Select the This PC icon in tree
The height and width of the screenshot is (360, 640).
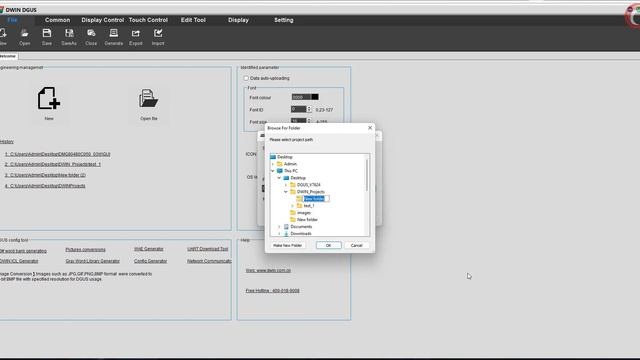click(280, 171)
